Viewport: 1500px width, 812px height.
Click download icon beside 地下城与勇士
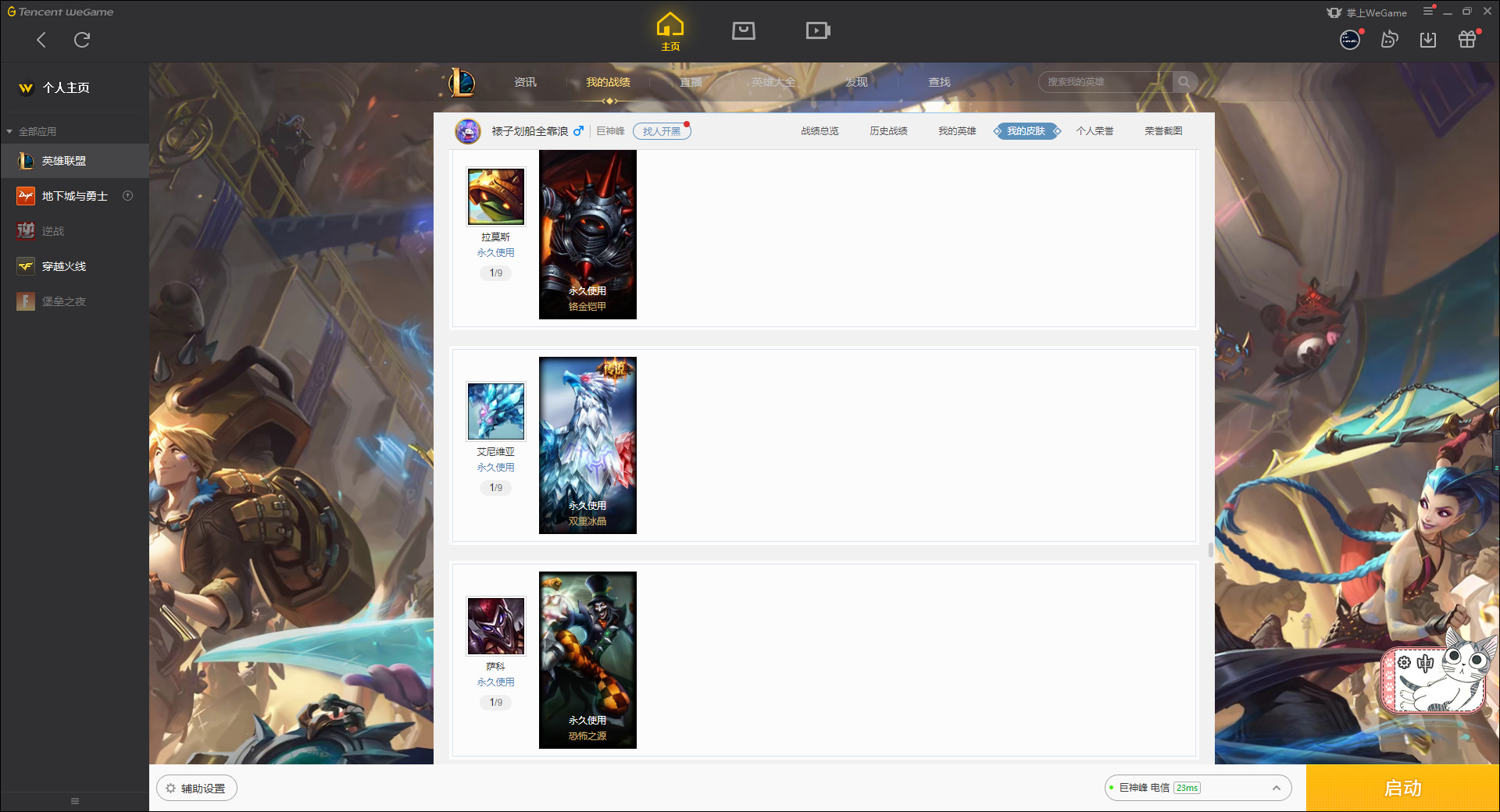128,196
